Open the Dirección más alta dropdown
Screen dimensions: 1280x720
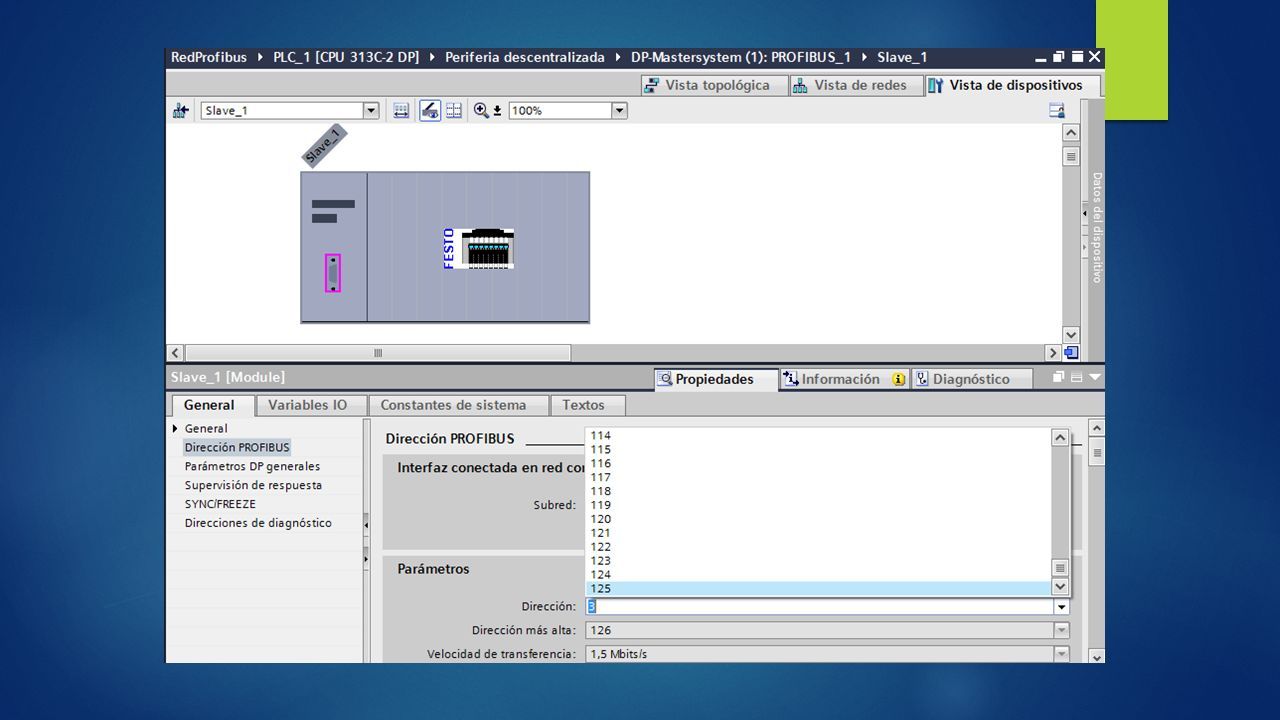[x=1061, y=631]
